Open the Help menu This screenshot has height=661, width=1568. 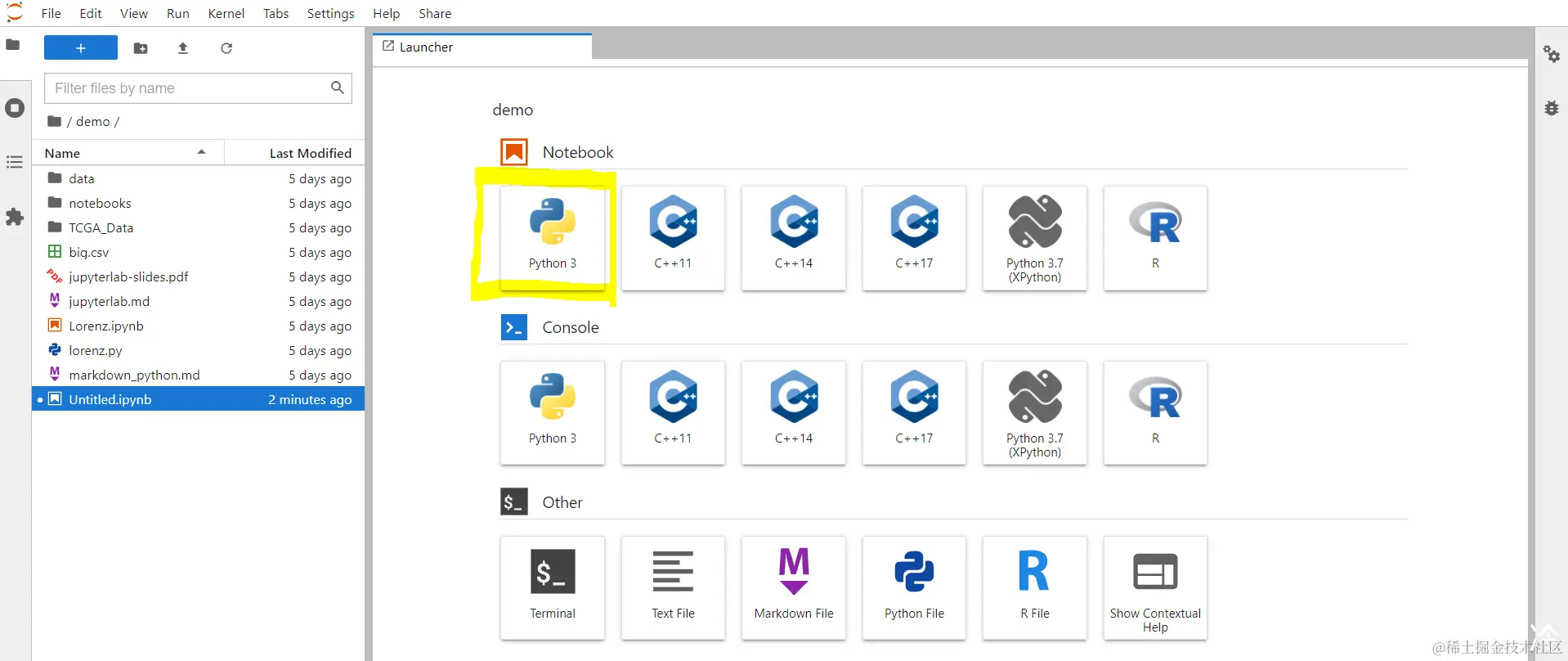(387, 13)
